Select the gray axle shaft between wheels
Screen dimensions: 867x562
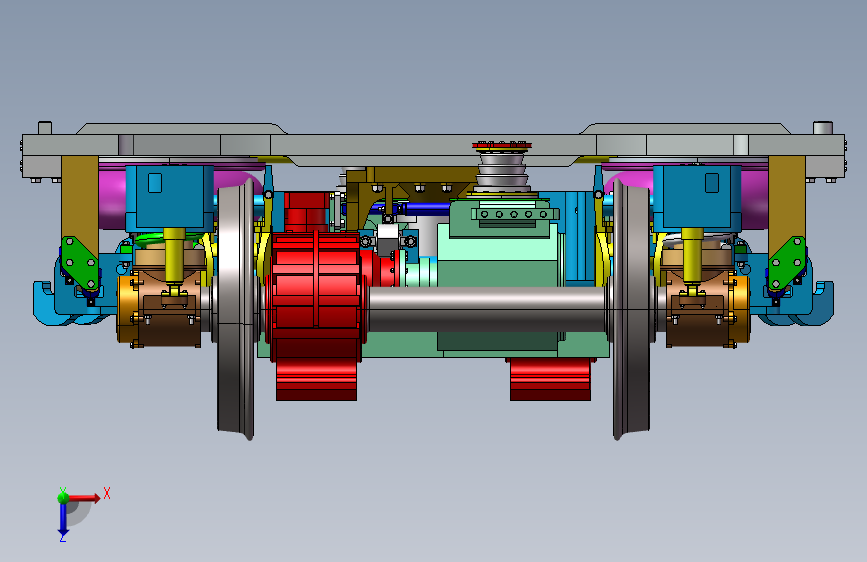click(487, 309)
